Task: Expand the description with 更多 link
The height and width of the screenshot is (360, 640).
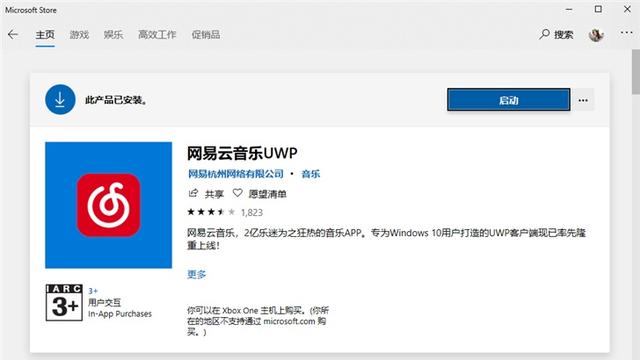Action: 197,274
